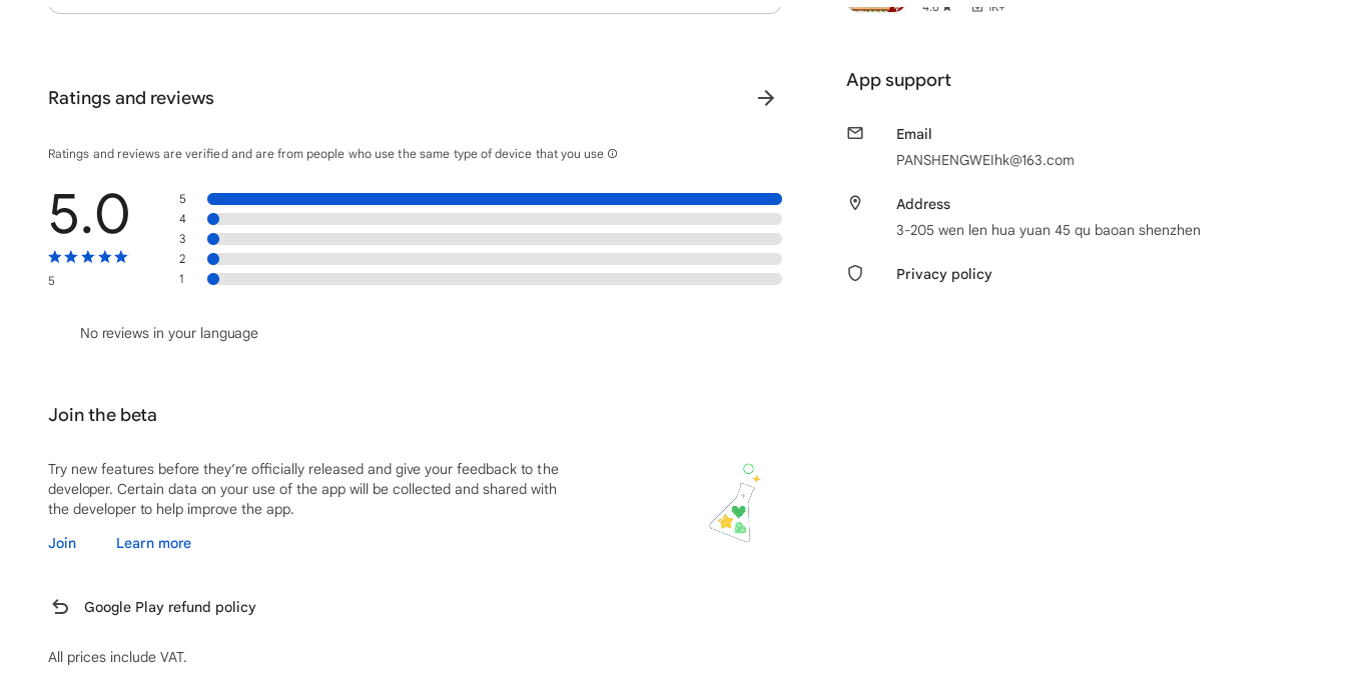This screenshot has height=694, width=1366.
Task: Click the beta flask illustration
Action: point(736,503)
